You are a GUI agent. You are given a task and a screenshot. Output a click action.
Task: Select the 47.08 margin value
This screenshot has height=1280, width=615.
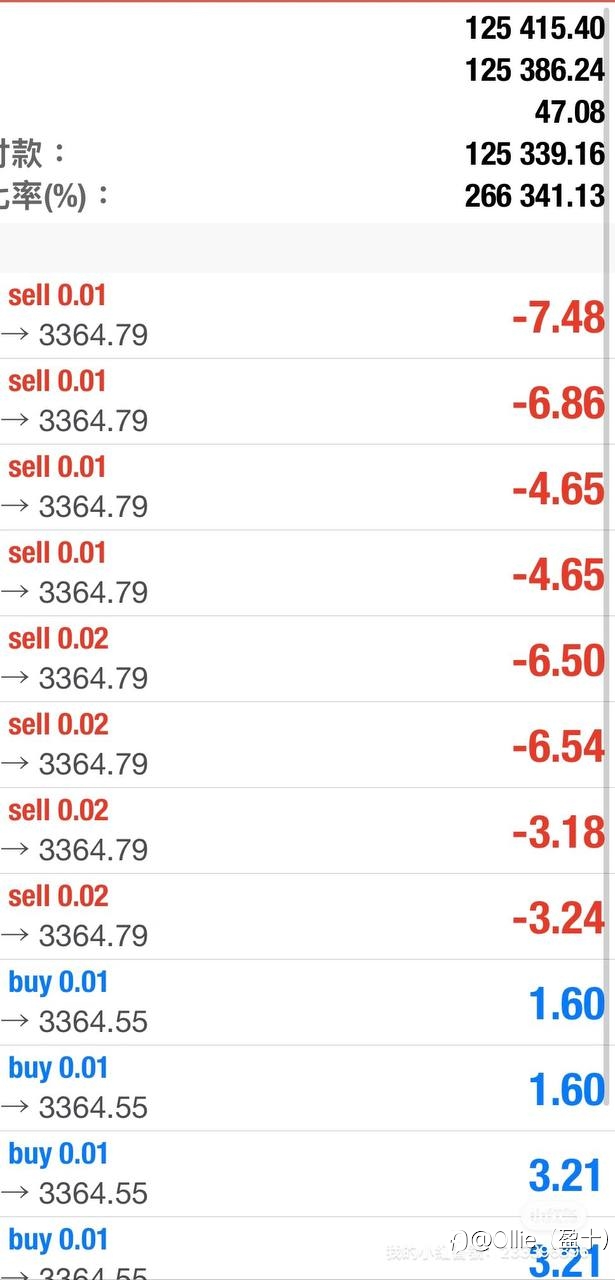(x=570, y=112)
